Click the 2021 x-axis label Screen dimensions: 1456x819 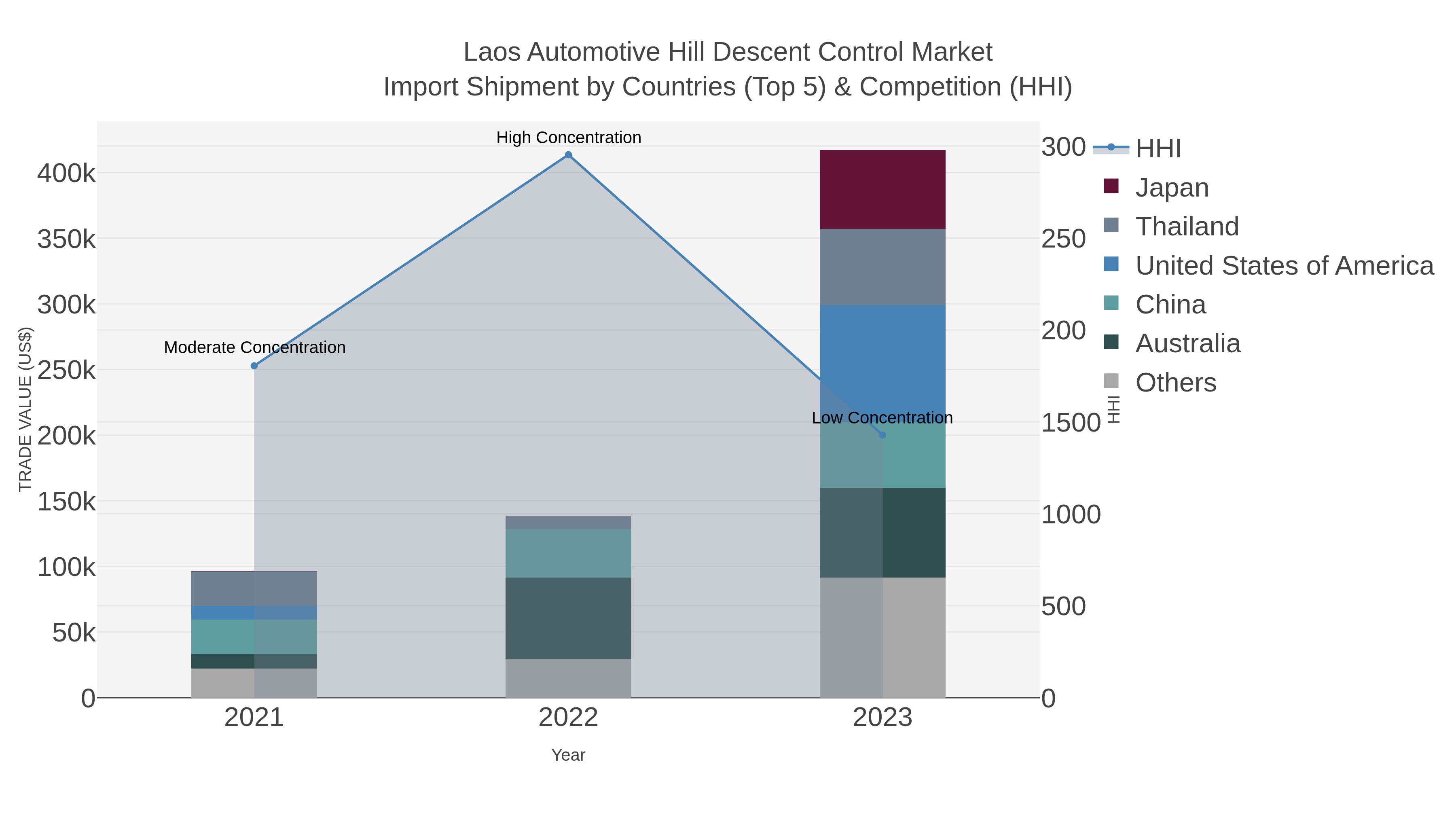254,718
